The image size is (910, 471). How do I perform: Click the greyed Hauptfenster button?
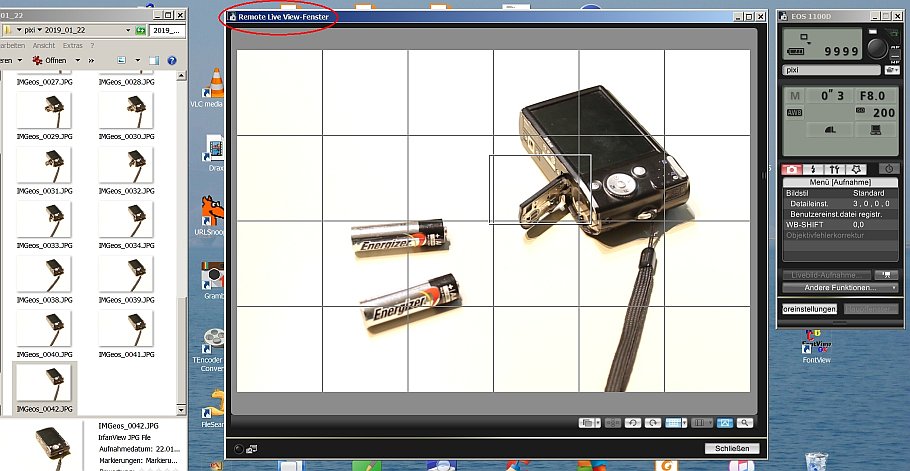pos(871,309)
